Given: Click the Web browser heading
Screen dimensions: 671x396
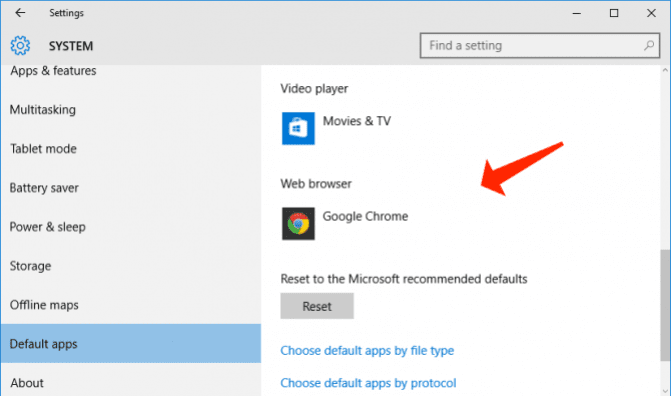Looking at the screenshot, I should point(316,184).
